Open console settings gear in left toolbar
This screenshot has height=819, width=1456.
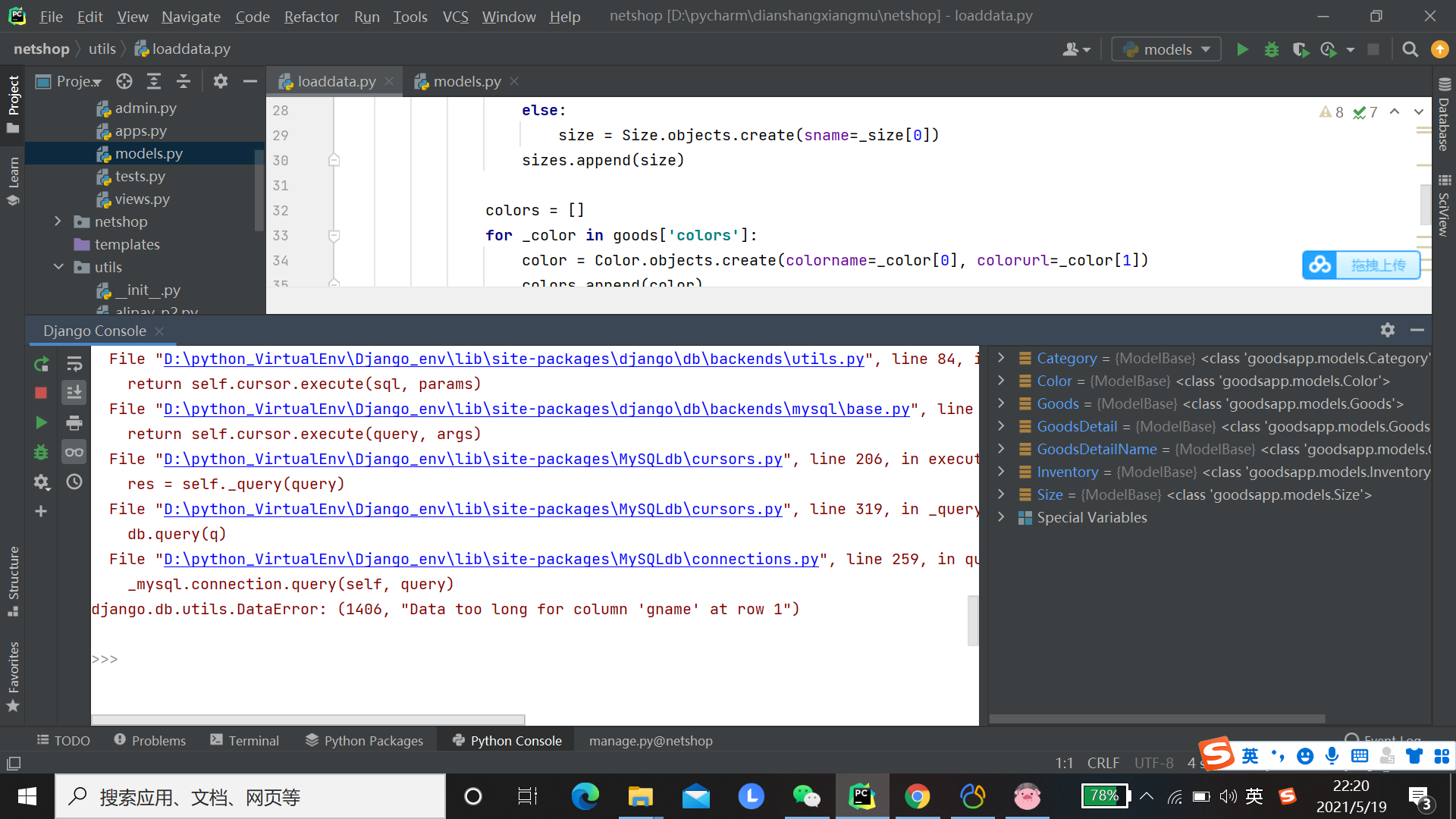[x=41, y=482]
